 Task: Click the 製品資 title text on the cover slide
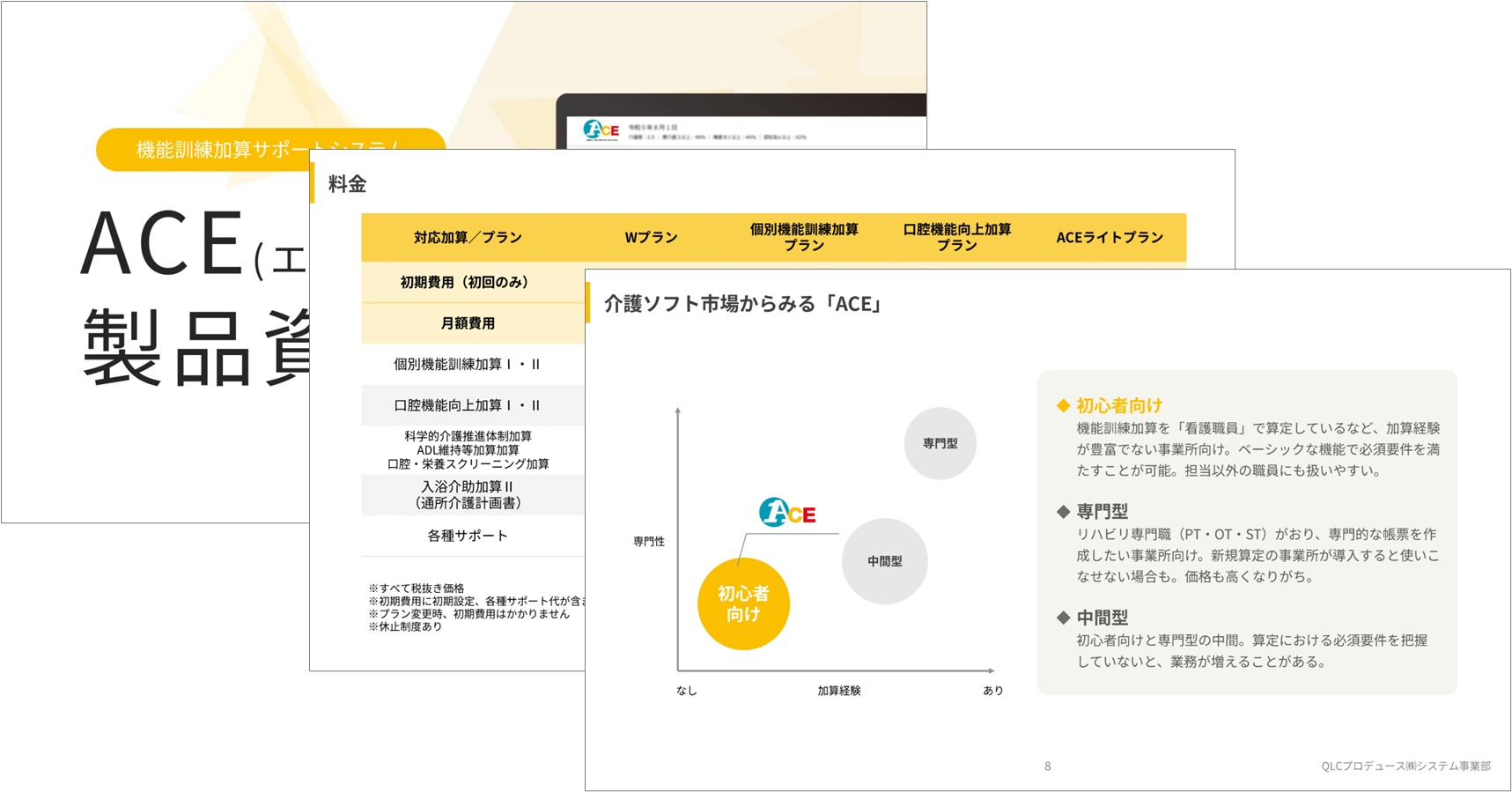(x=195, y=348)
